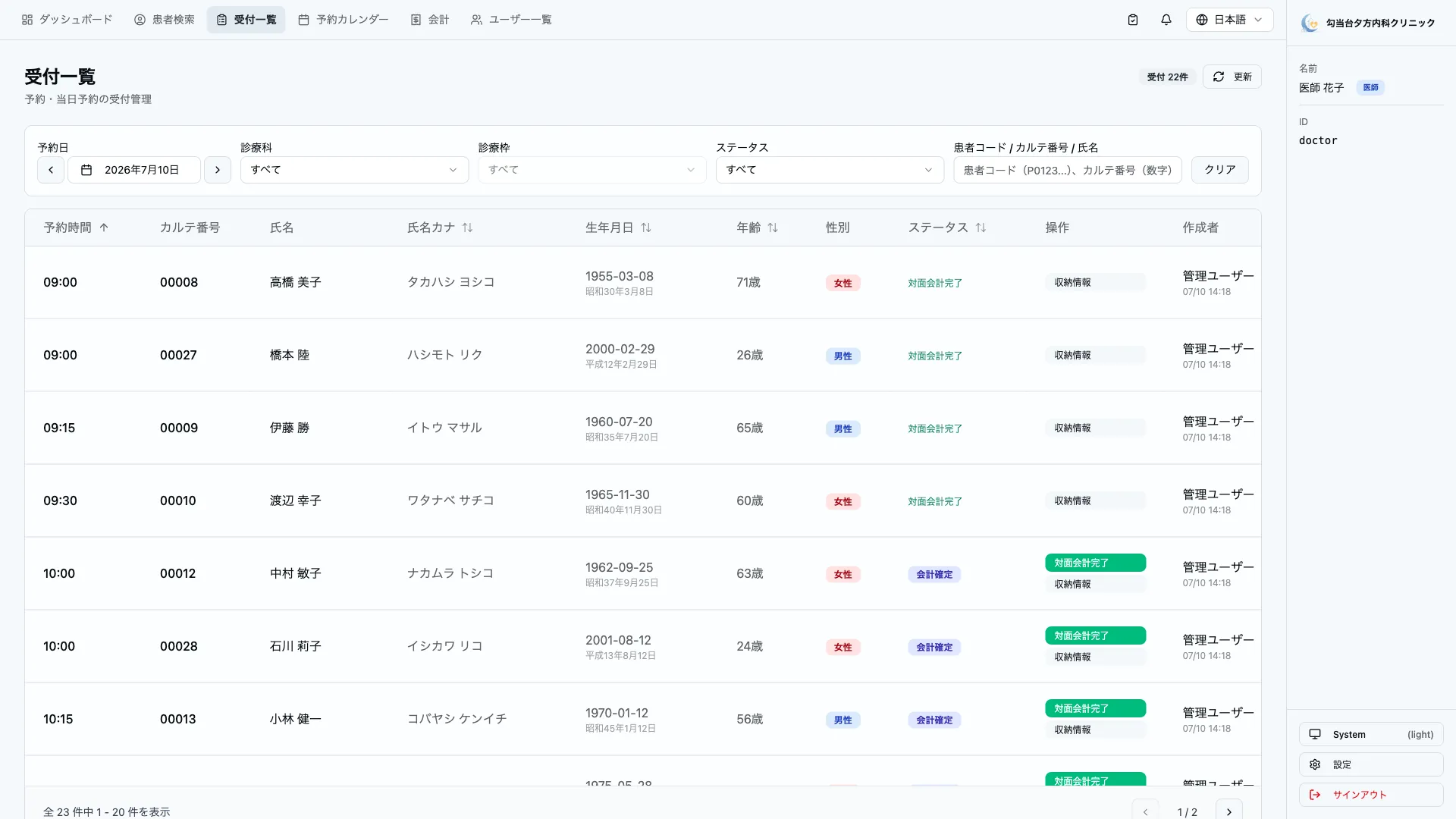Click patient name 渡辺 幸子
The height and width of the screenshot is (819, 1456).
295,500
